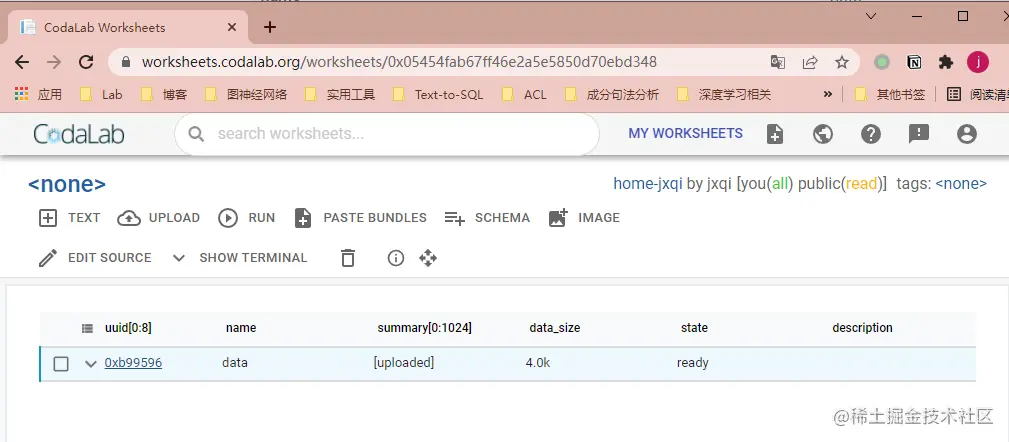Click the share page icon
The height and width of the screenshot is (442, 1009).
[x=810, y=62]
